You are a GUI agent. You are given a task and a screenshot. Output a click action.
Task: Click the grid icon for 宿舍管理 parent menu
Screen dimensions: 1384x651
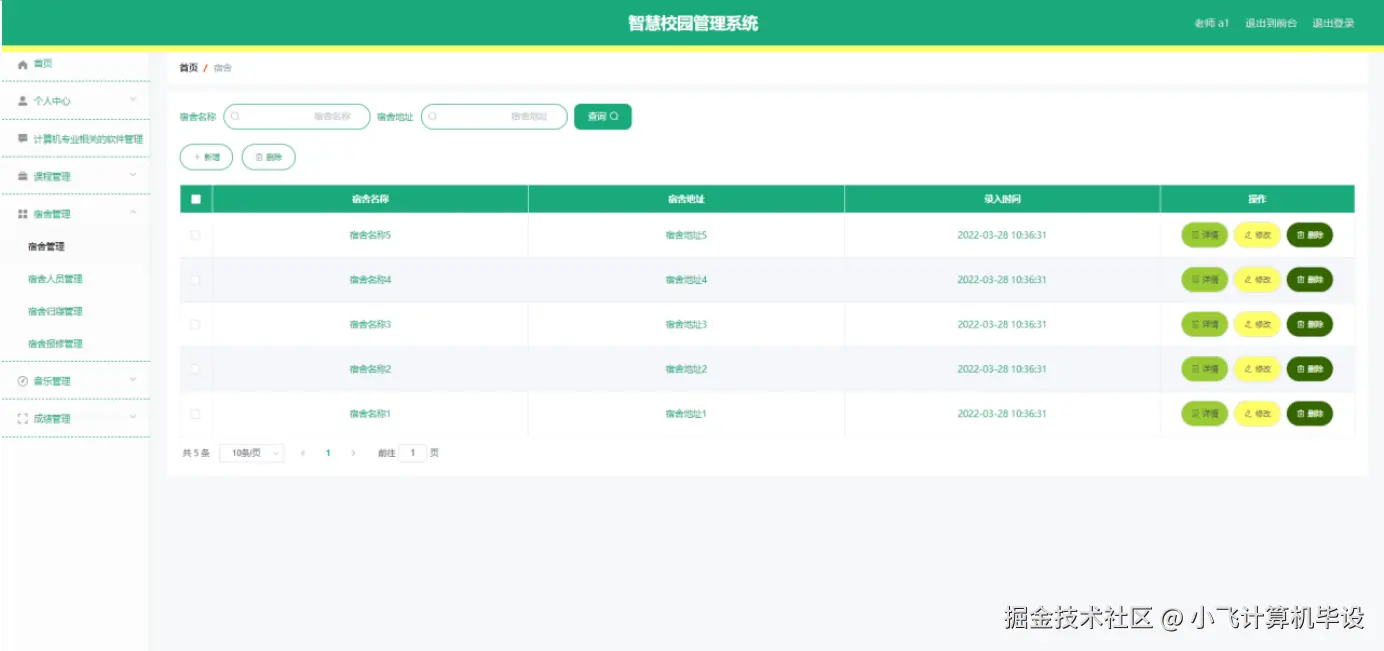tap(23, 214)
